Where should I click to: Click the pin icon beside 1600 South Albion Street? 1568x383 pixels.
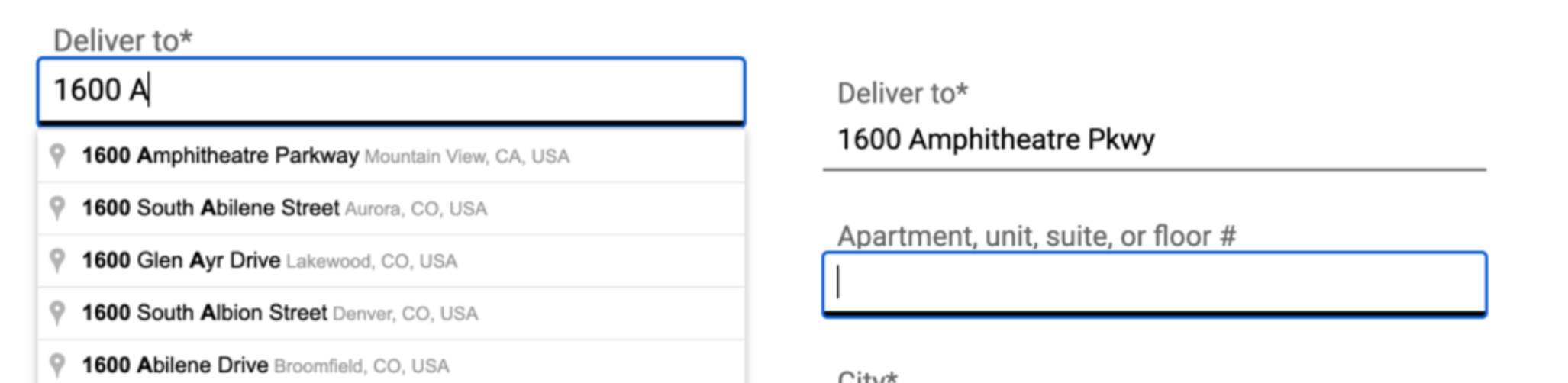click(57, 313)
